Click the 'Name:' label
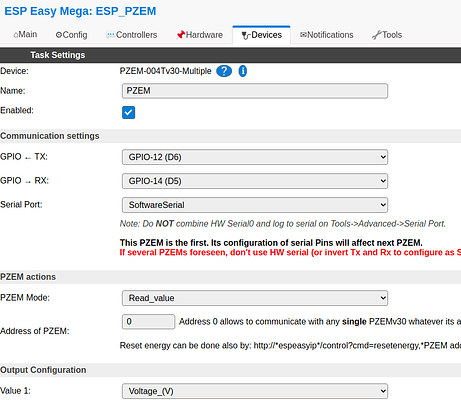Viewport: 461px width, 400px height. pos(13,91)
